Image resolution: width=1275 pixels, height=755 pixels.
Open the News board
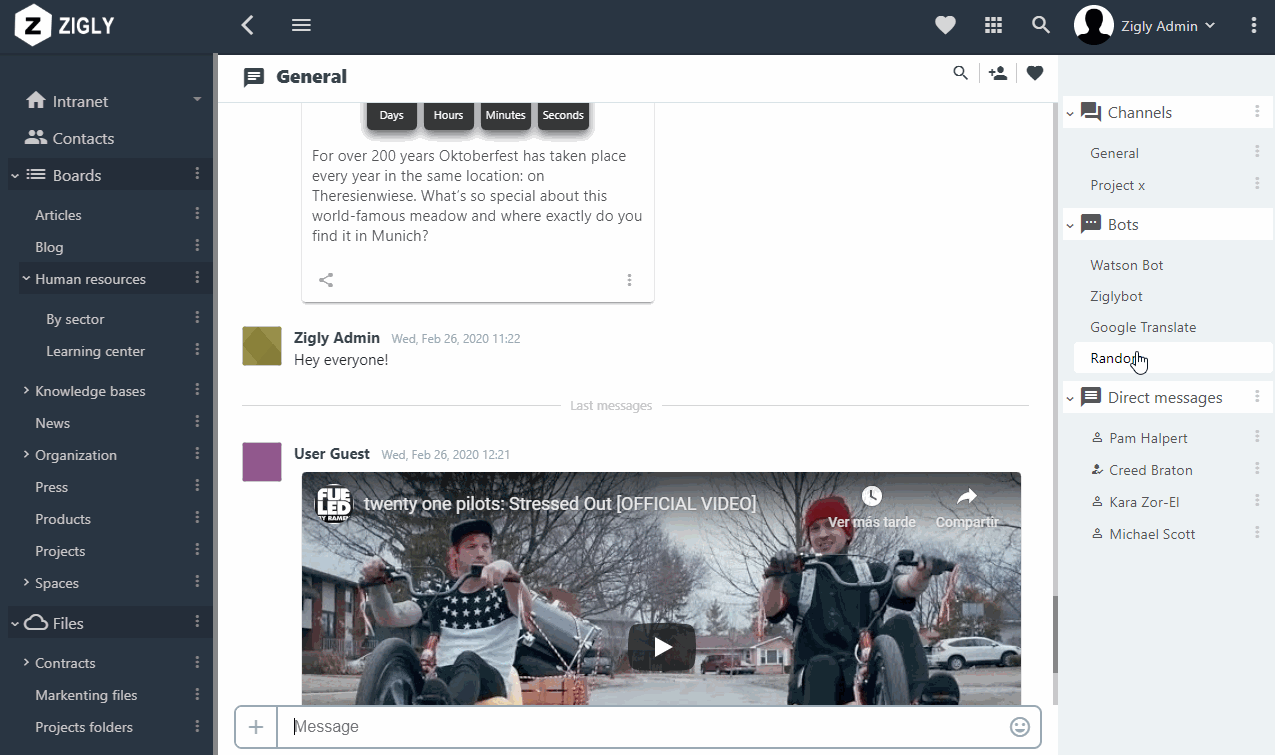(52, 423)
